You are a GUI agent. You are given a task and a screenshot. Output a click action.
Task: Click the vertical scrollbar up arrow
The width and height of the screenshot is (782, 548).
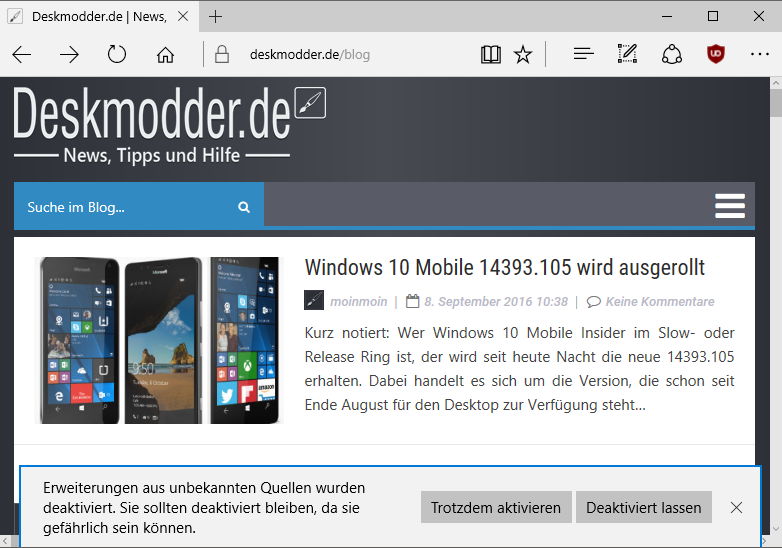(776, 83)
